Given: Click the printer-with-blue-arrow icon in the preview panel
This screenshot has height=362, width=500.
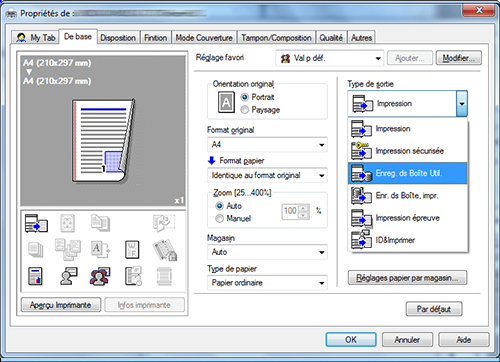Looking at the screenshot, I should [x=36, y=223].
